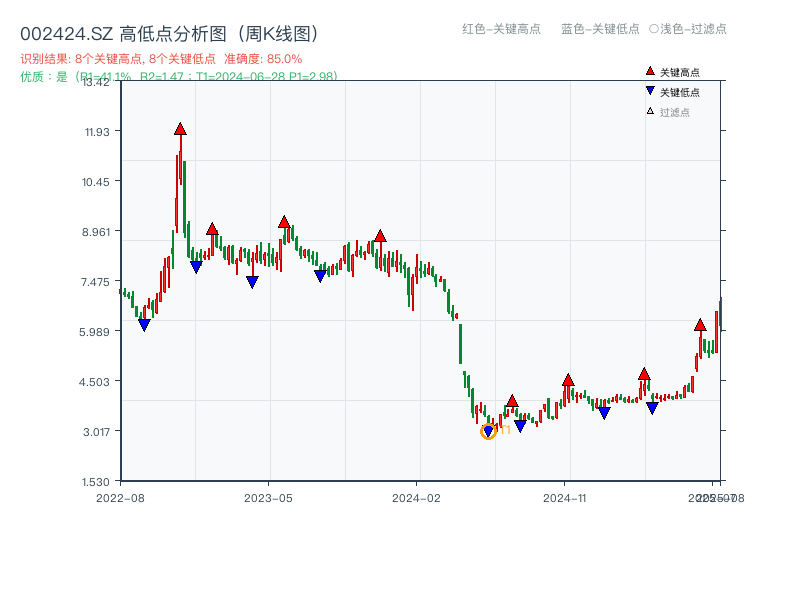This screenshot has height=600, width=800.
Task: Click the pale triangle icon beside legend 过滤点
Action: pos(650,111)
